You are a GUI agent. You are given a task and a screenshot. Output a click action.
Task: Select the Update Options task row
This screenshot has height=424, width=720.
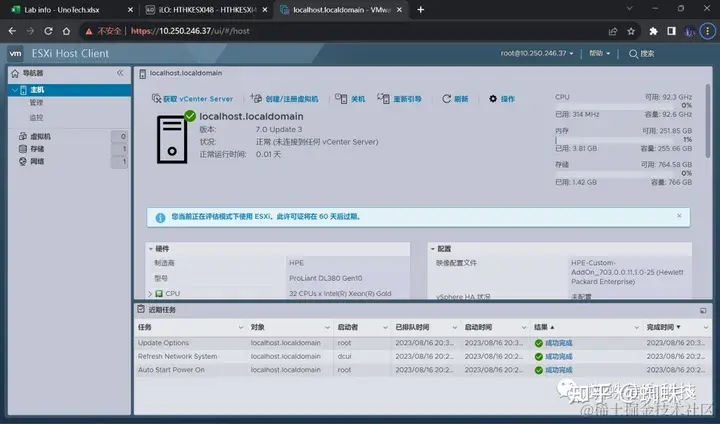pyautogui.click(x=423, y=343)
